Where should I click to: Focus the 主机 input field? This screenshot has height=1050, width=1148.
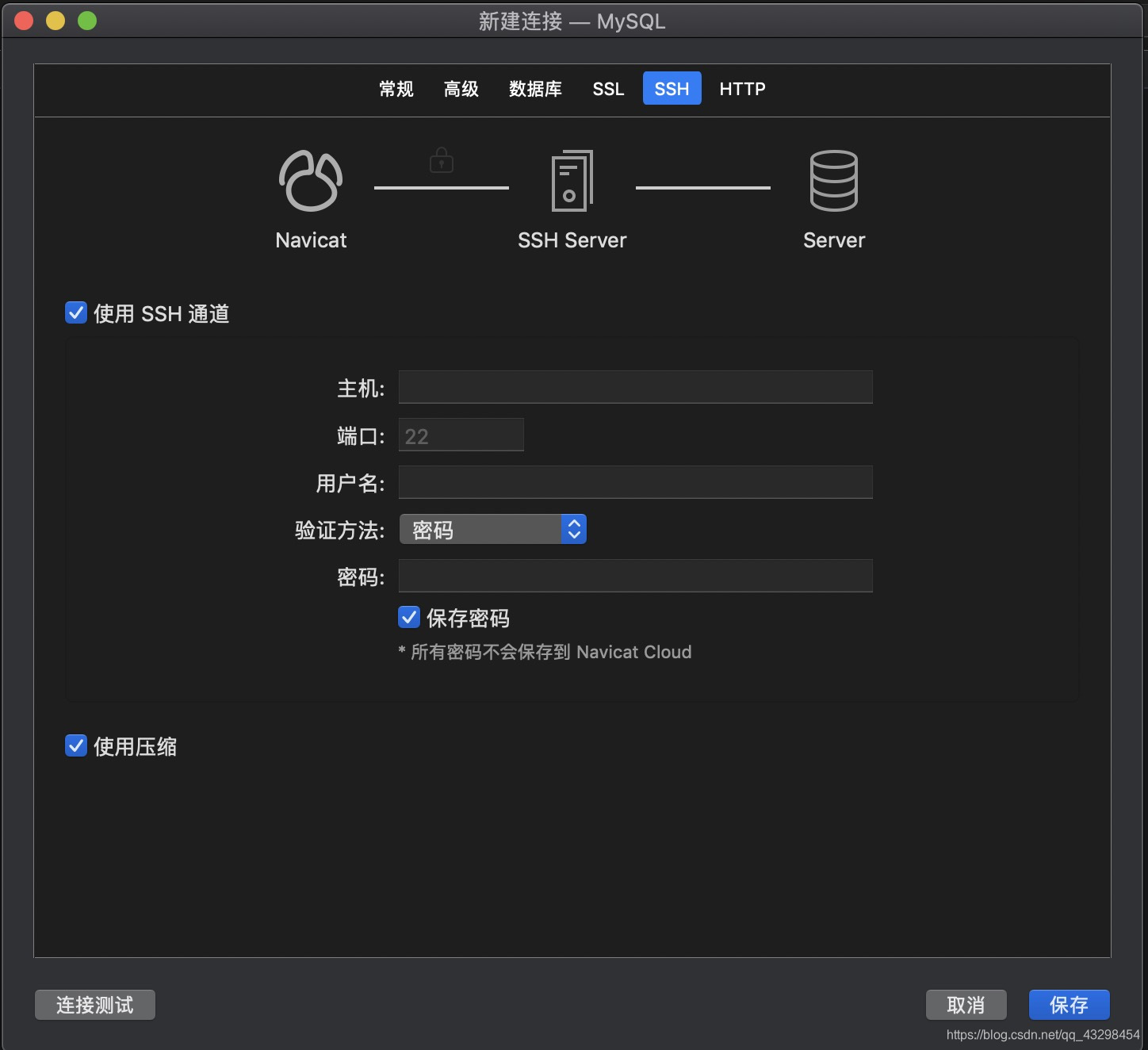[x=635, y=387]
